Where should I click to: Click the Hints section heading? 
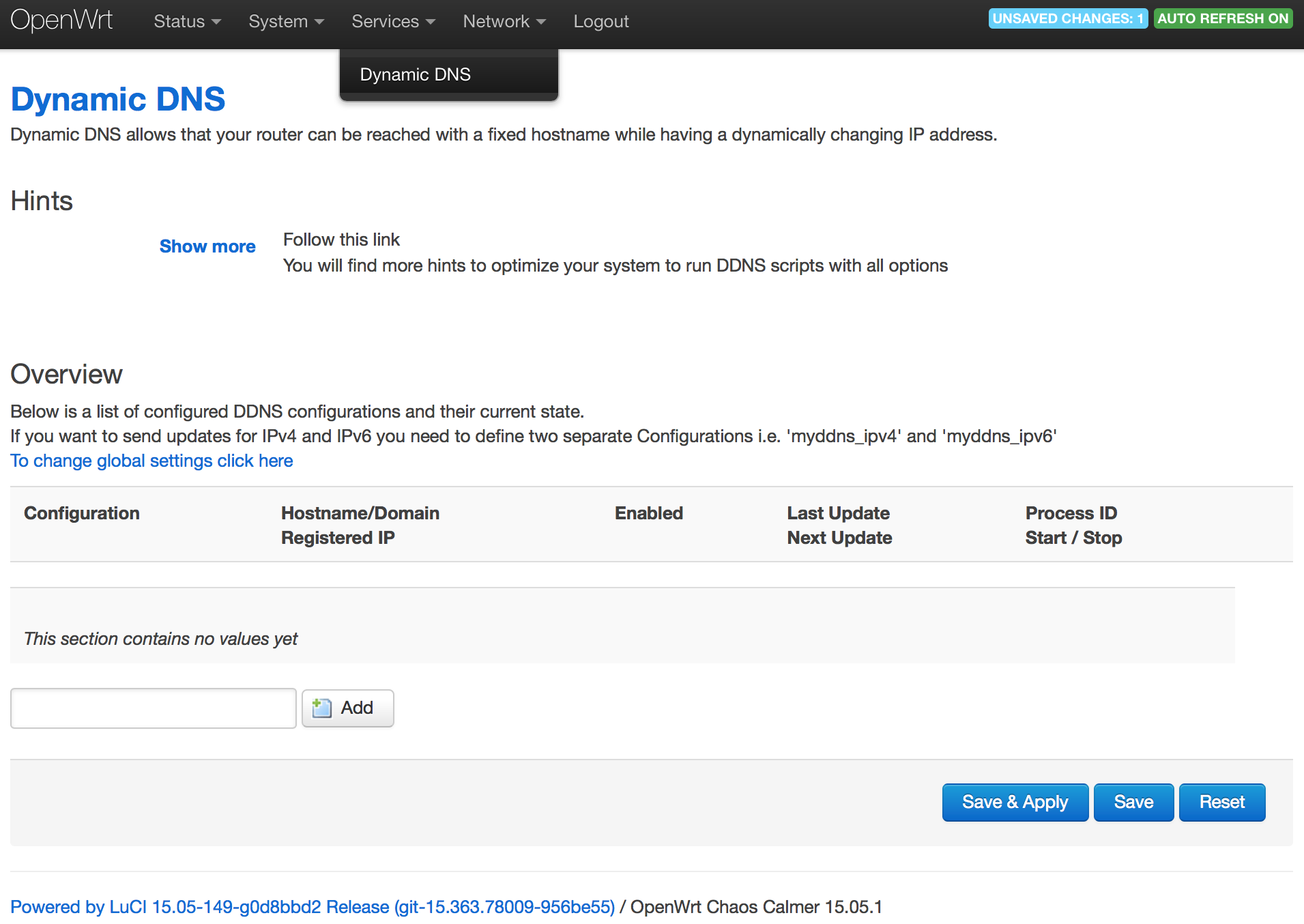click(x=42, y=201)
